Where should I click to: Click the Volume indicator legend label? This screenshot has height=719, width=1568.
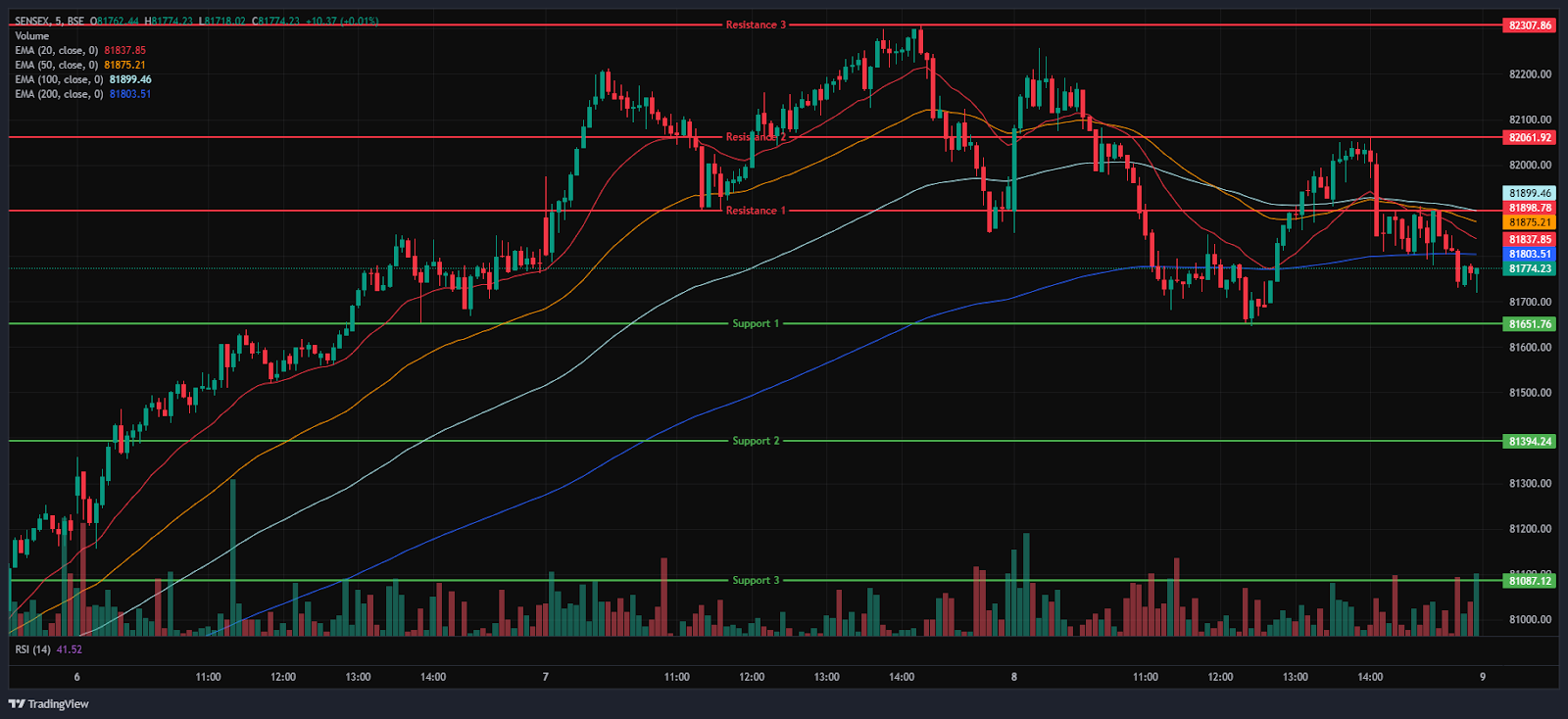coord(31,35)
